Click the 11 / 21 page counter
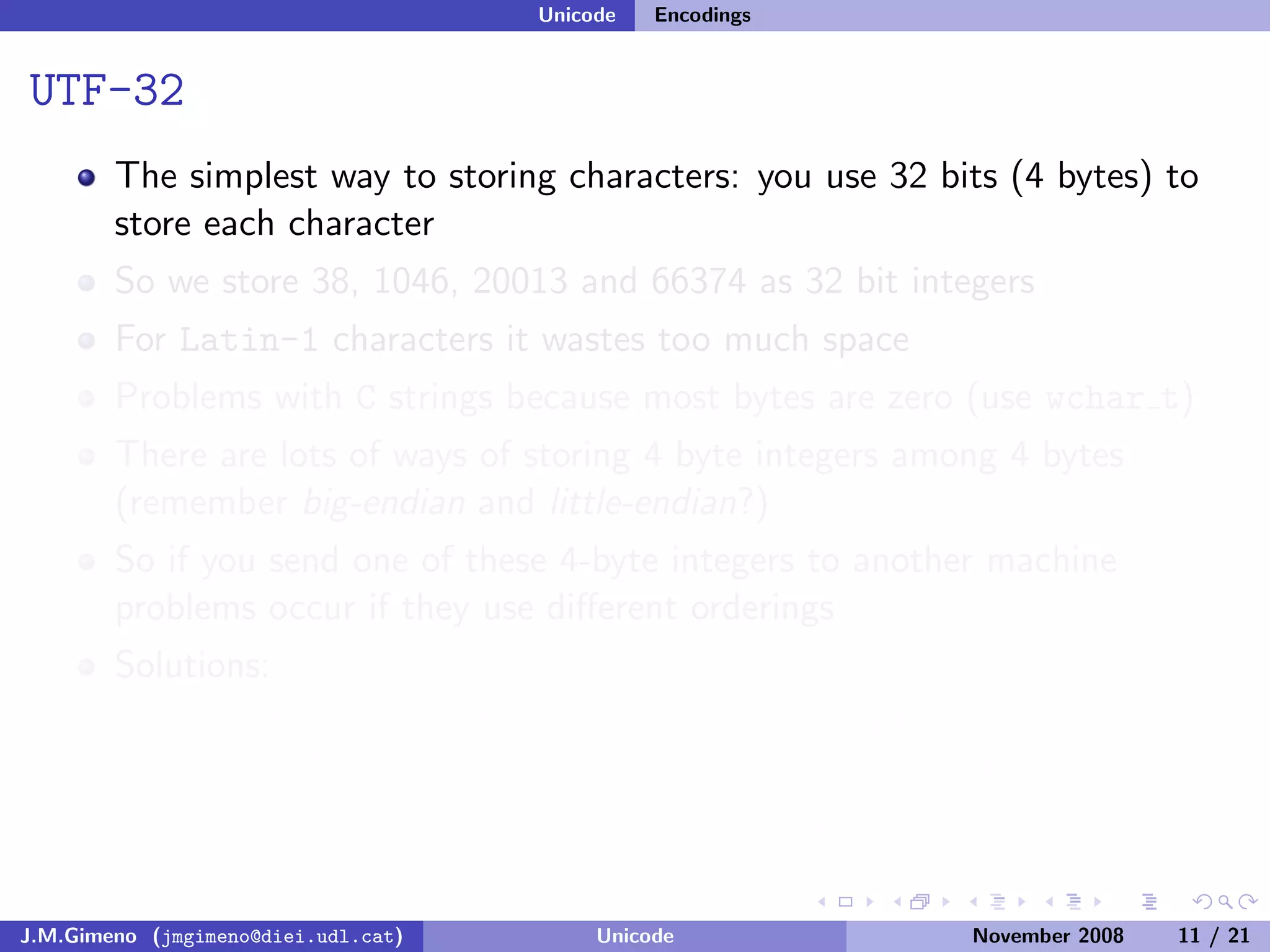The height and width of the screenshot is (952, 1270). point(1213,936)
